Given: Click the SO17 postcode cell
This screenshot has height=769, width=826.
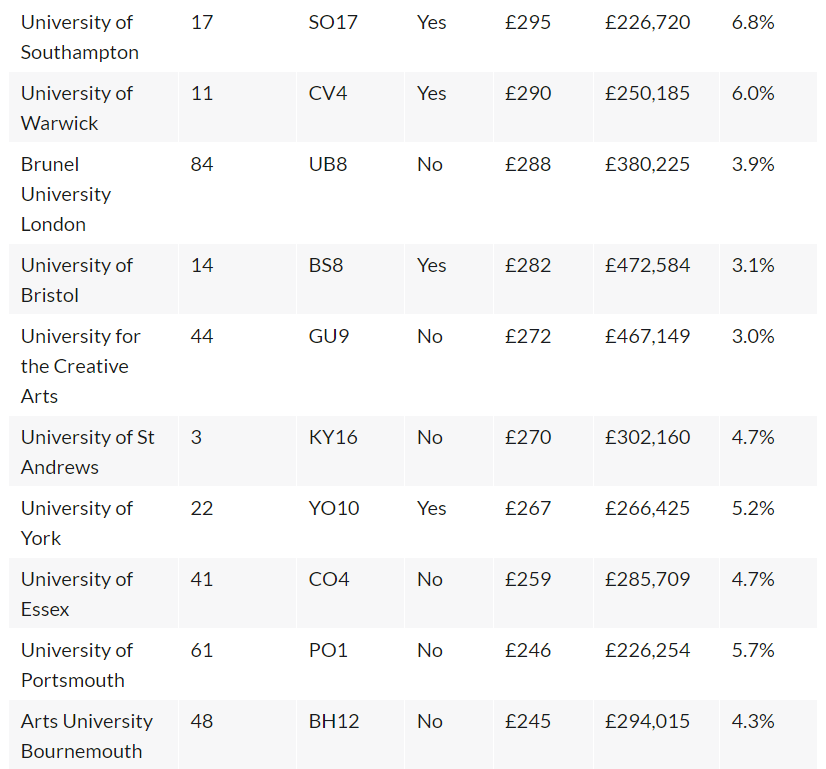Looking at the screenshot, I should point(350,37).
